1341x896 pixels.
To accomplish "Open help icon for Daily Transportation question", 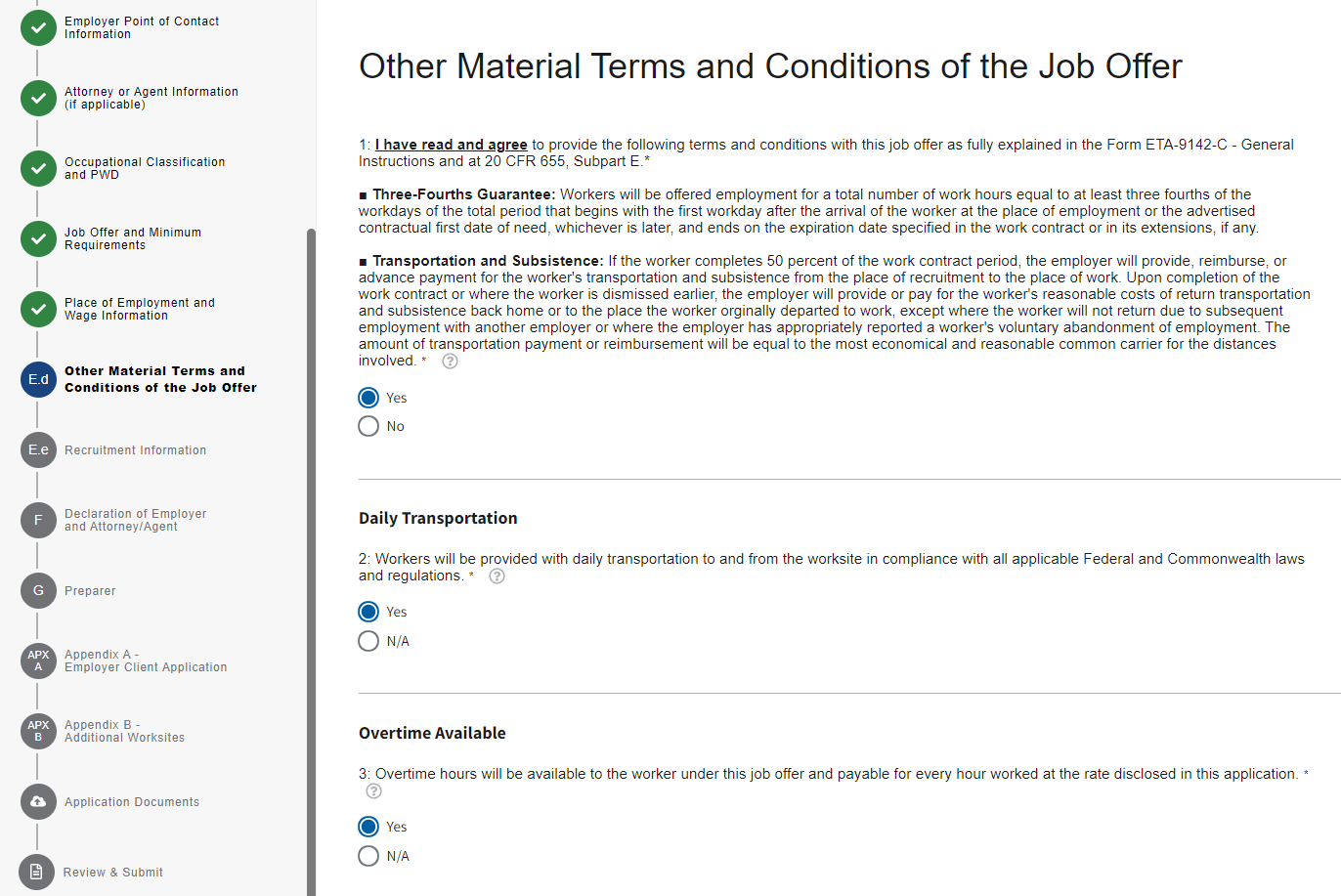I will [497, 576].
